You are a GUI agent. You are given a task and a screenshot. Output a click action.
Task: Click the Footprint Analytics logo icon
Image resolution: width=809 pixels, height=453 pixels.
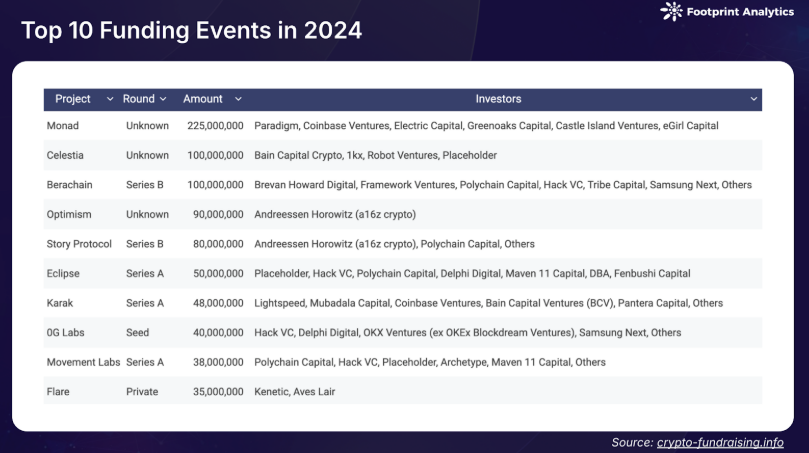pos(671,11)
